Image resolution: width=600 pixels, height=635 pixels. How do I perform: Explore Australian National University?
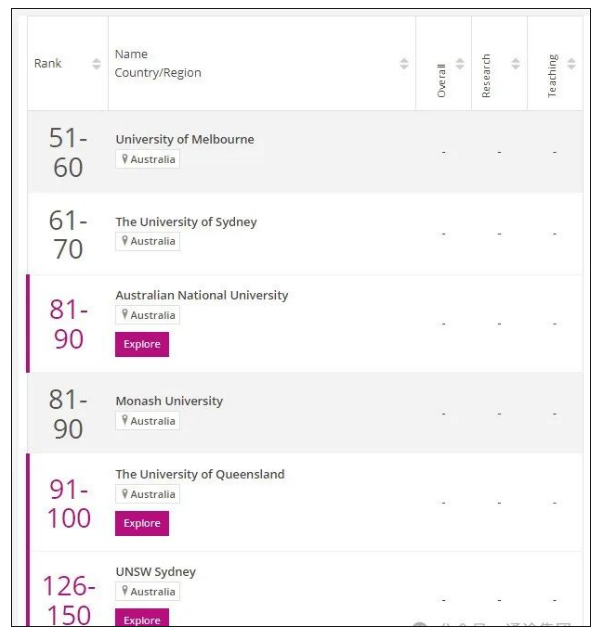[142, 344]
